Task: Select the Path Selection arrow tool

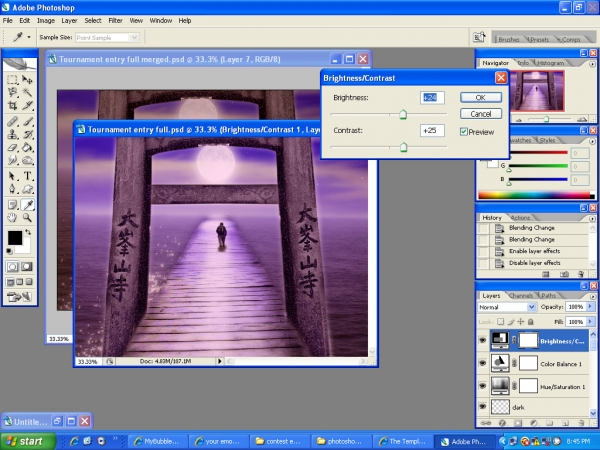Action: point(12,176)
